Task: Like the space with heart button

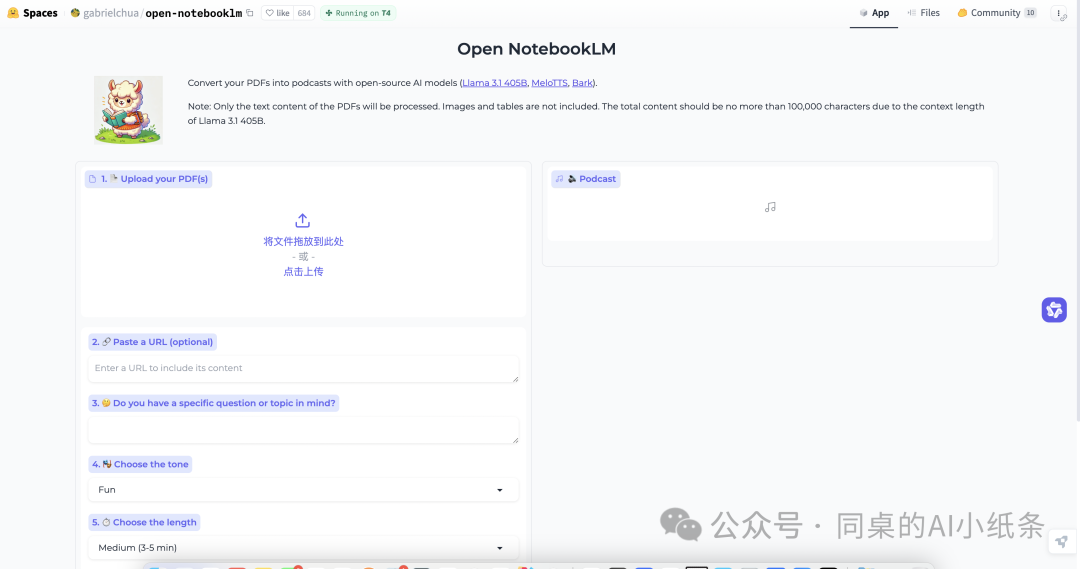Action: [x=278, y=13]
